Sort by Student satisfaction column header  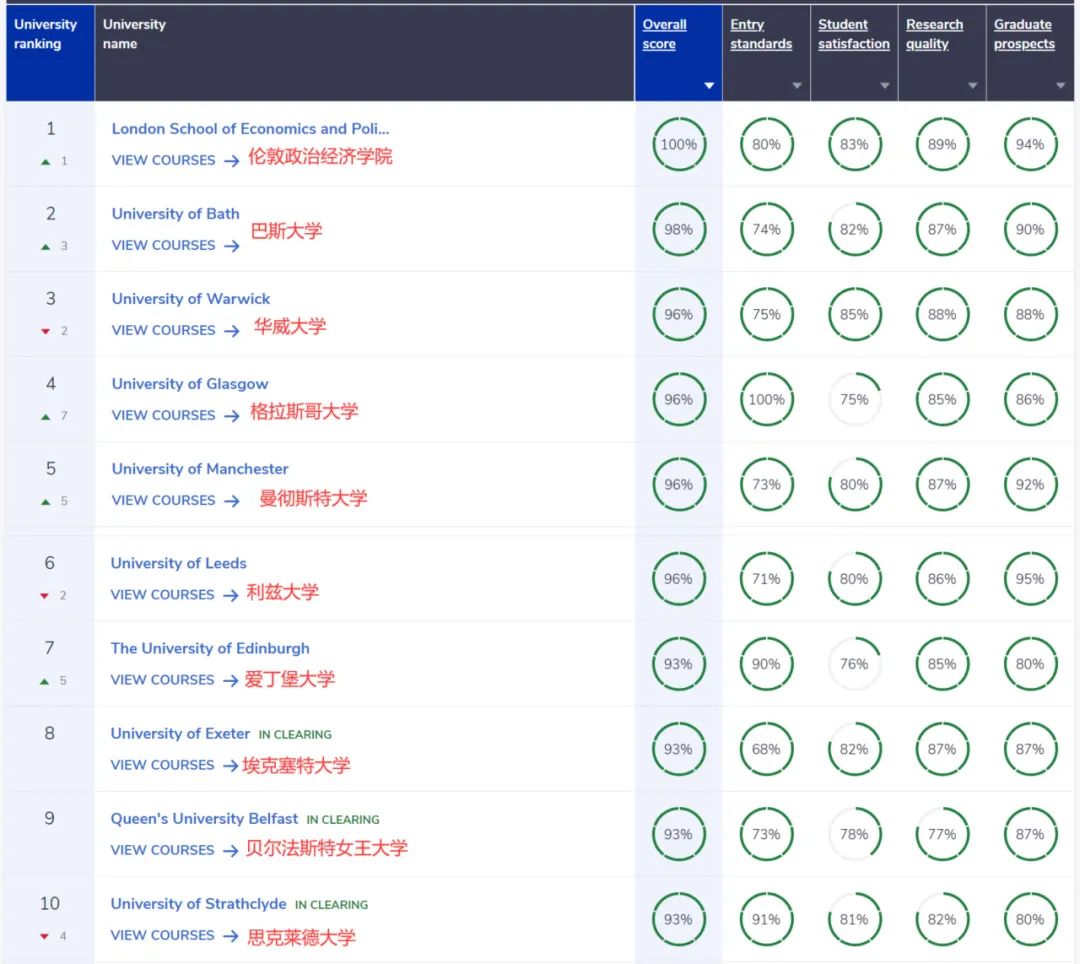[853, 34]
